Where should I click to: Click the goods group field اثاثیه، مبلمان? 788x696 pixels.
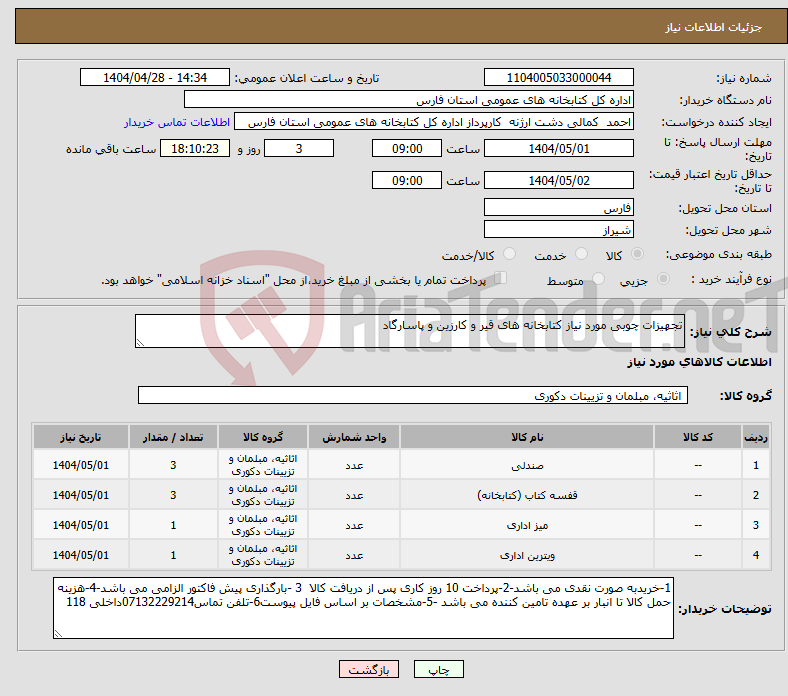coord(413,395)
